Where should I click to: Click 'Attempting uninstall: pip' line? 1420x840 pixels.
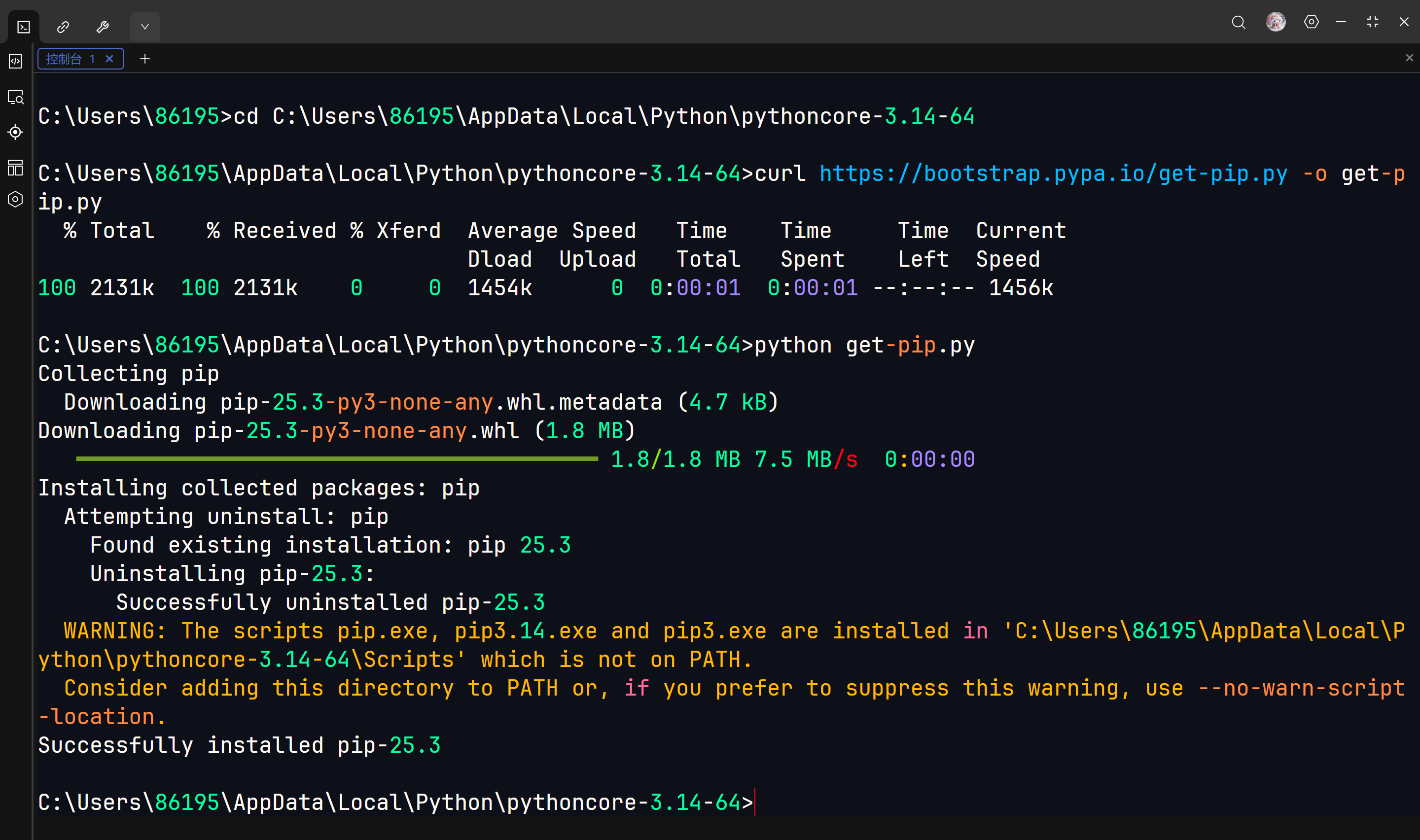tap(226, 516)
